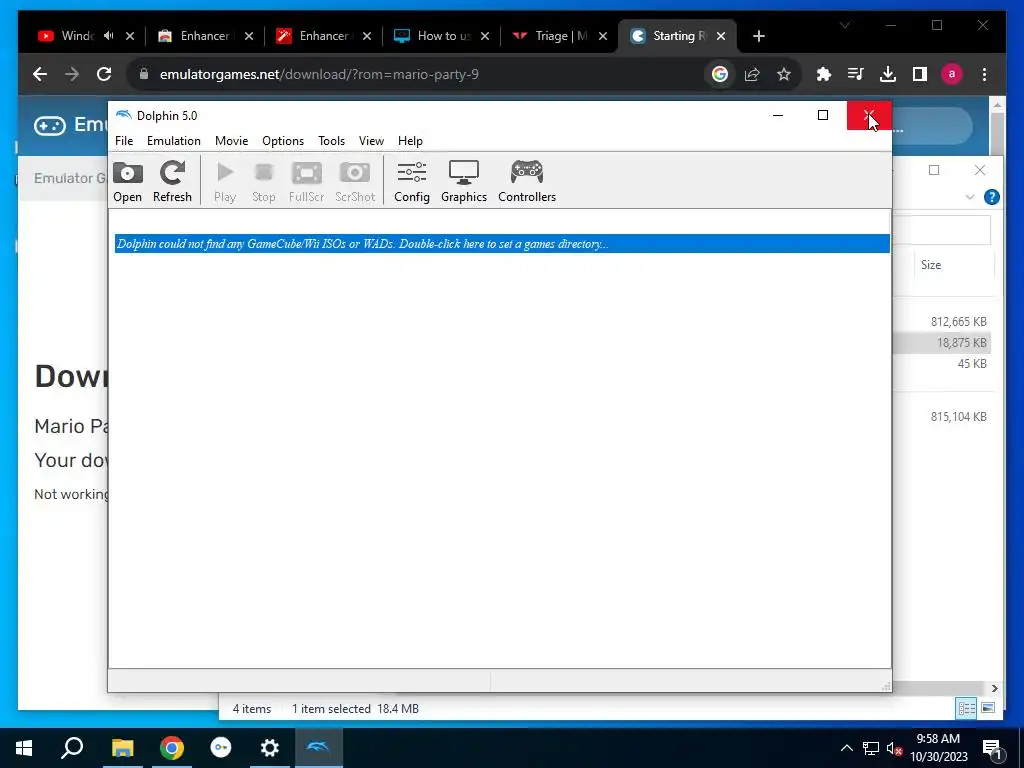Click the network tray icon
The width and height of the screenshot is (1024, 768).
point(871,748)
